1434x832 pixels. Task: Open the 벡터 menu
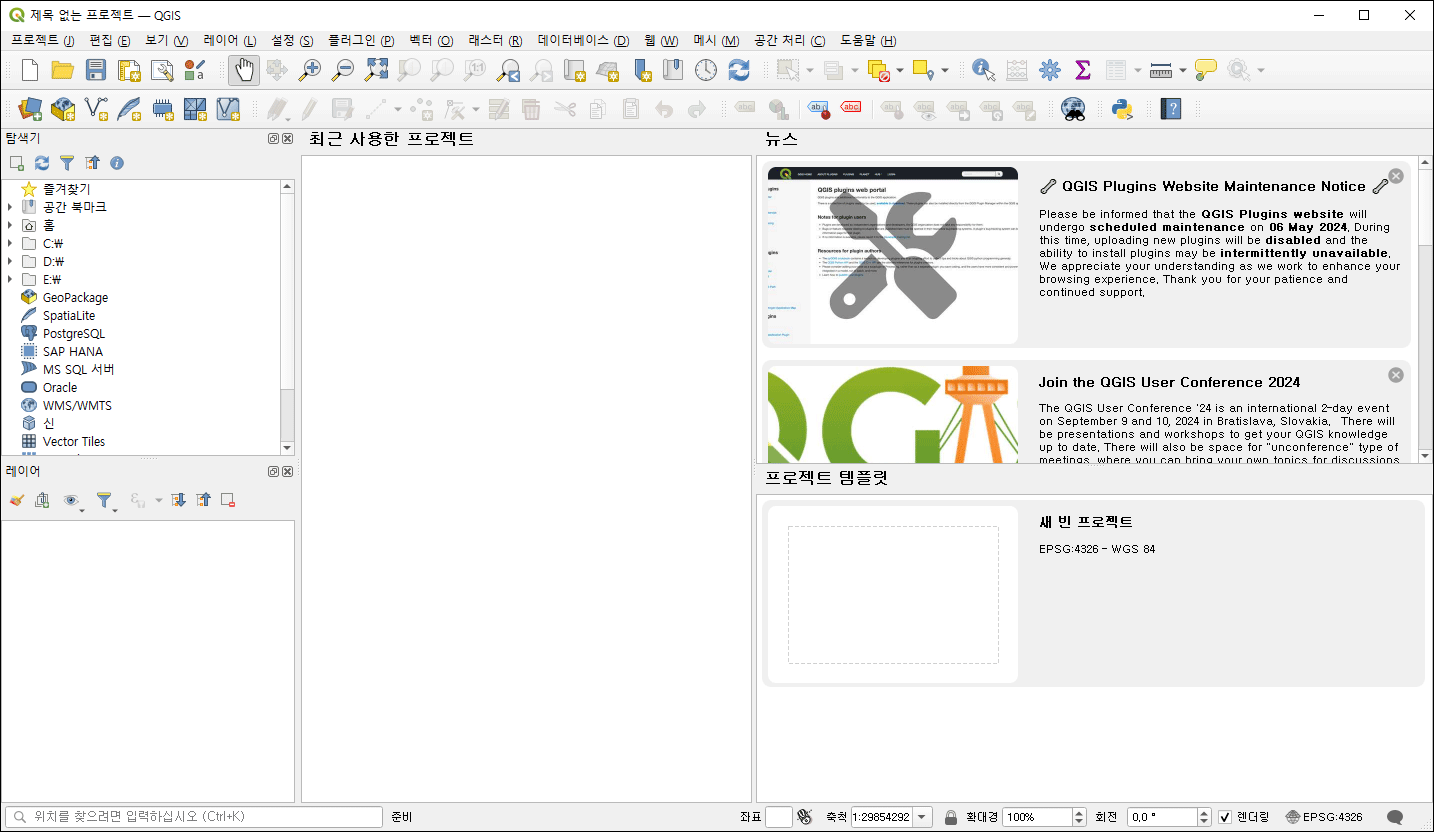(431, 40)
